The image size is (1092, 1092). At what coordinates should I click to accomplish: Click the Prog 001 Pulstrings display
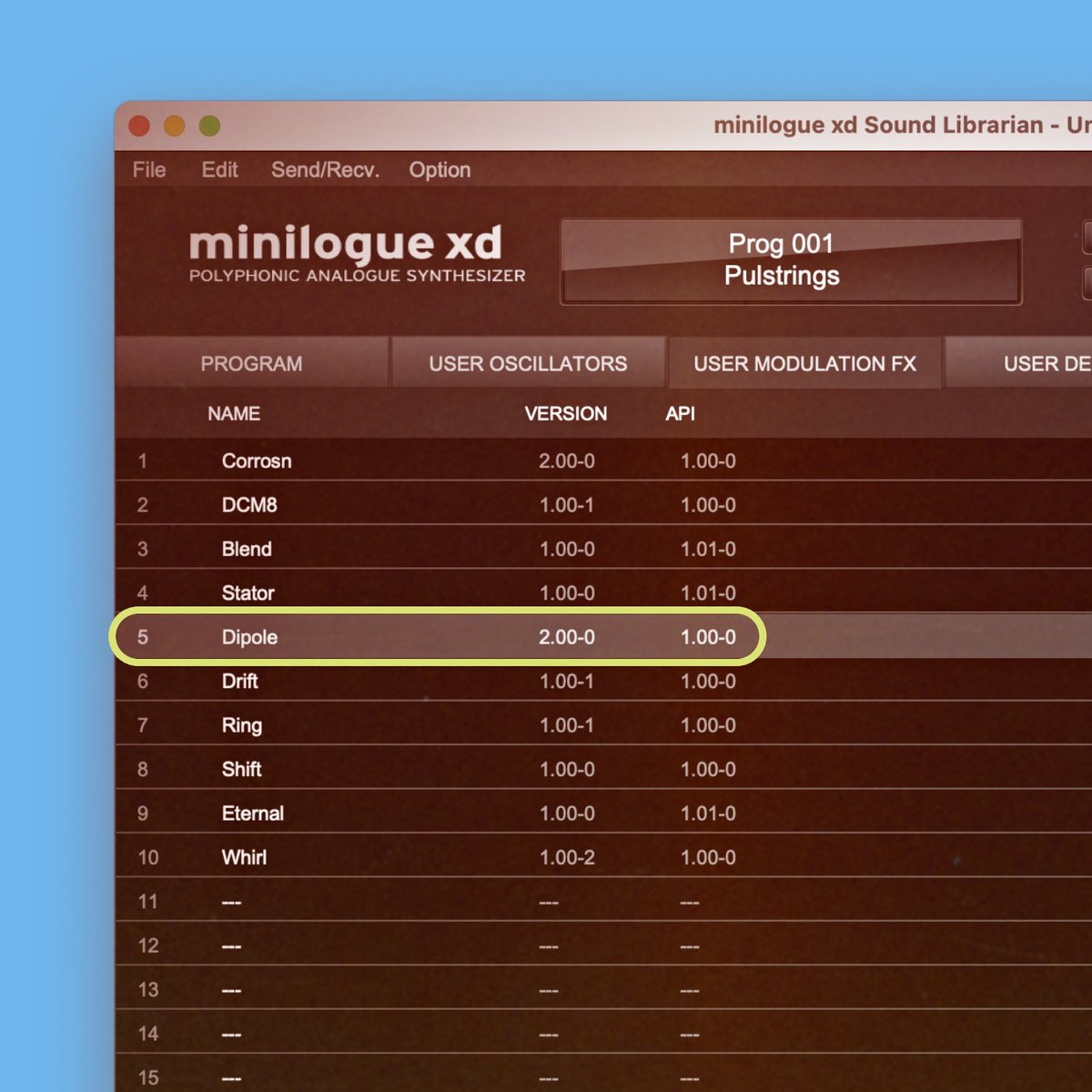[791, 260]
